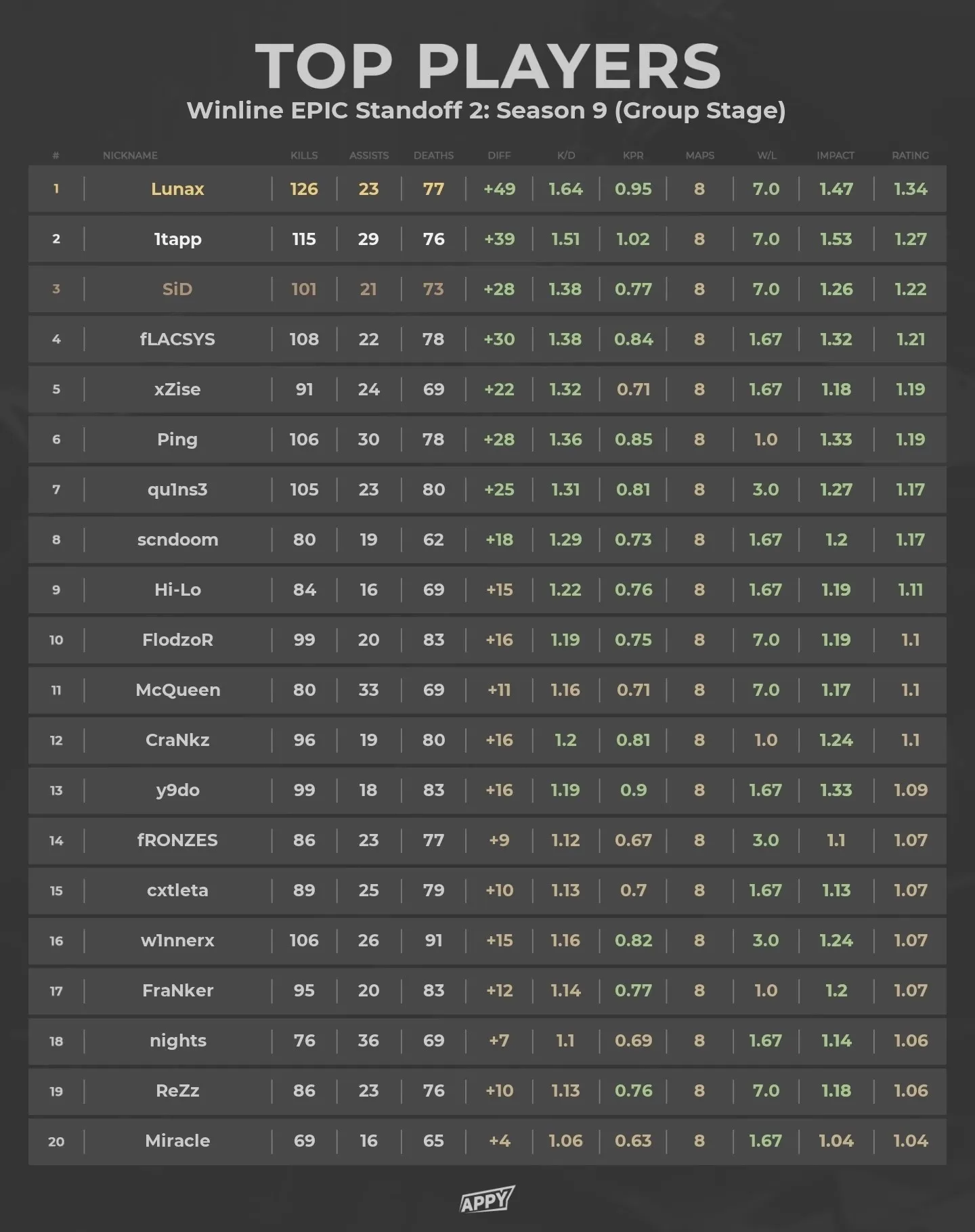Select the nickname Miracle

coord(177,1141)
